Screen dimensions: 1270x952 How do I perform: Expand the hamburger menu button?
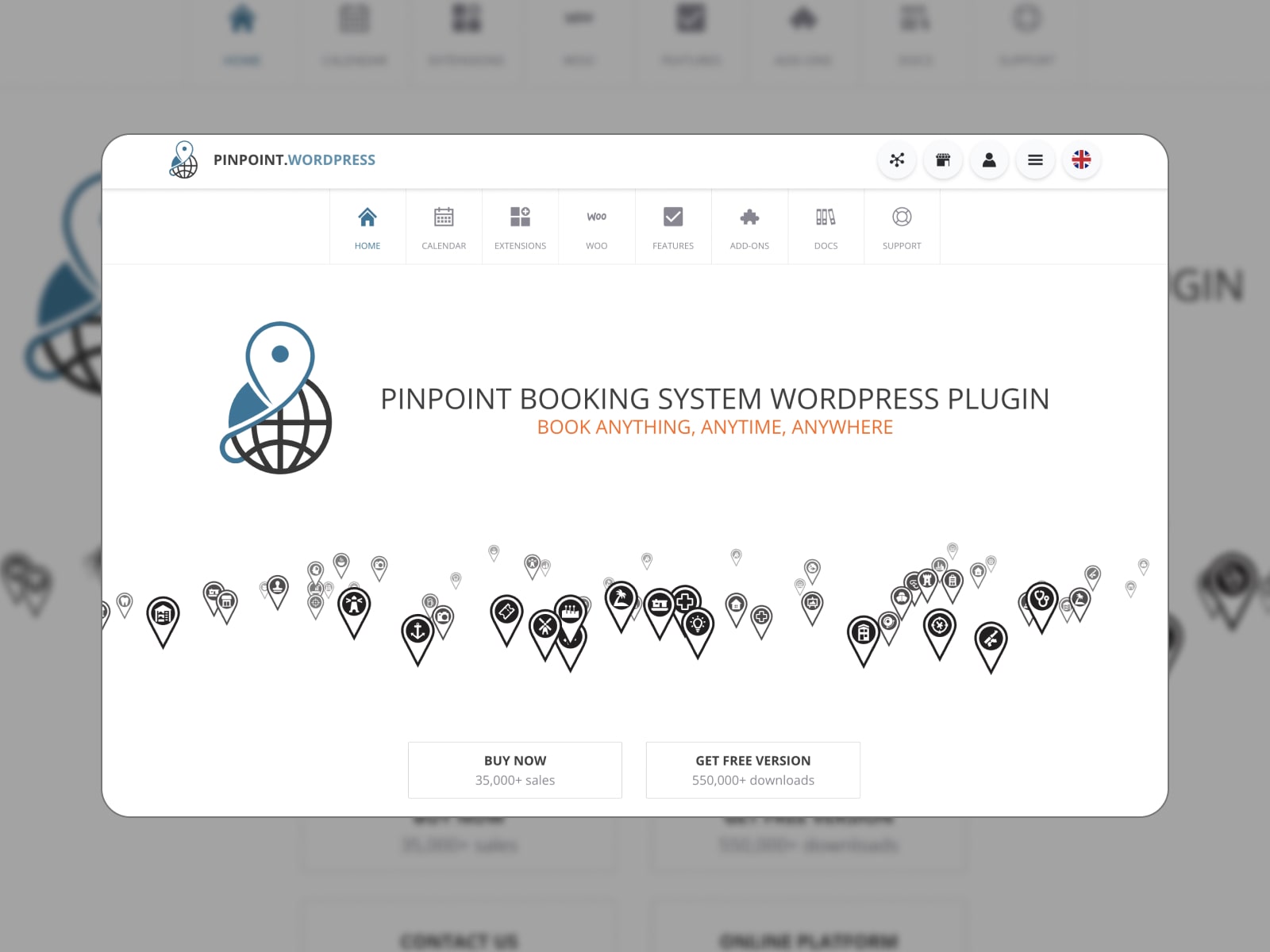click(x=1035, y=160)
